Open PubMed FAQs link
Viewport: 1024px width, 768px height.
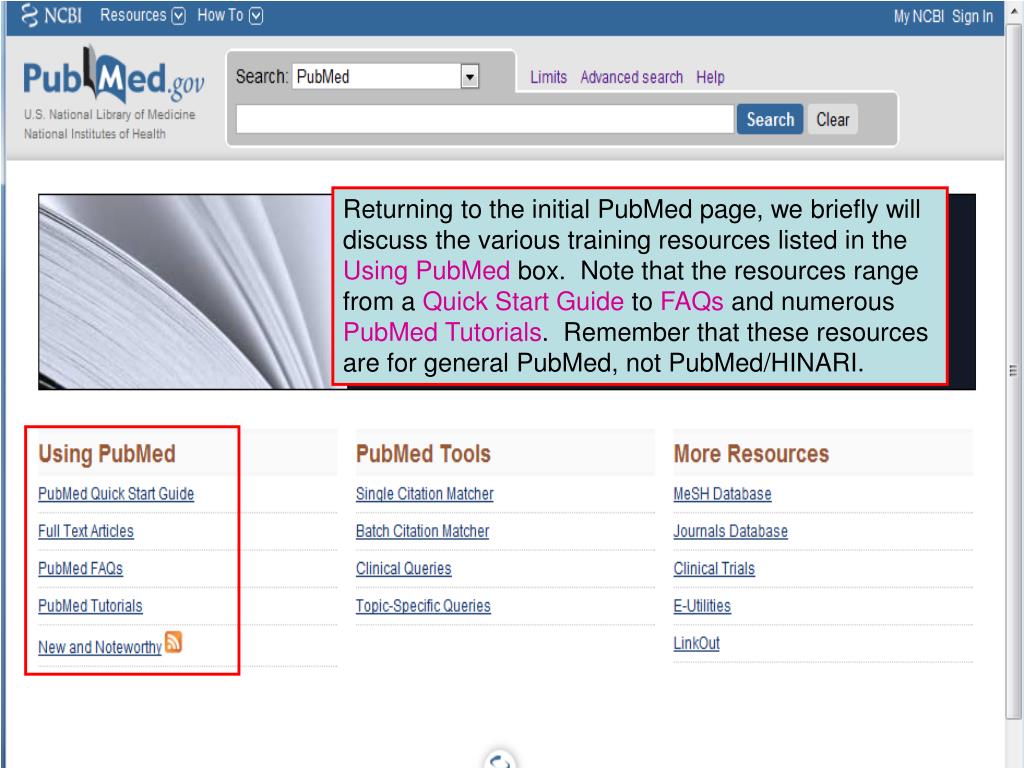pos(80,568)
